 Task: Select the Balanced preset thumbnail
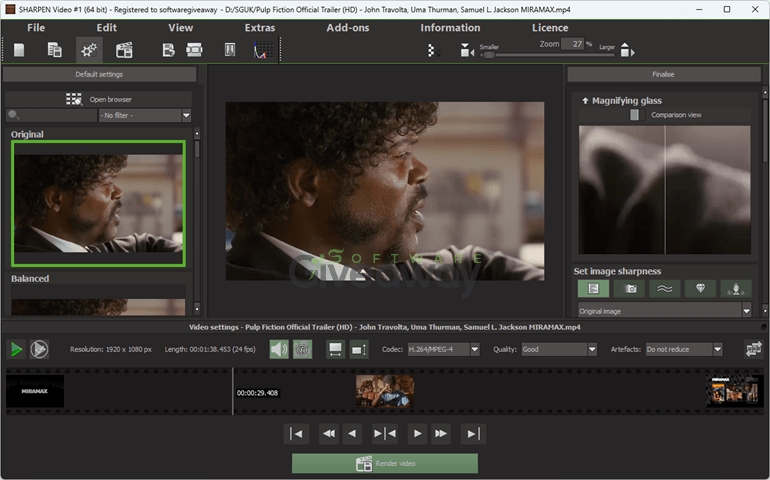(98, 300)
